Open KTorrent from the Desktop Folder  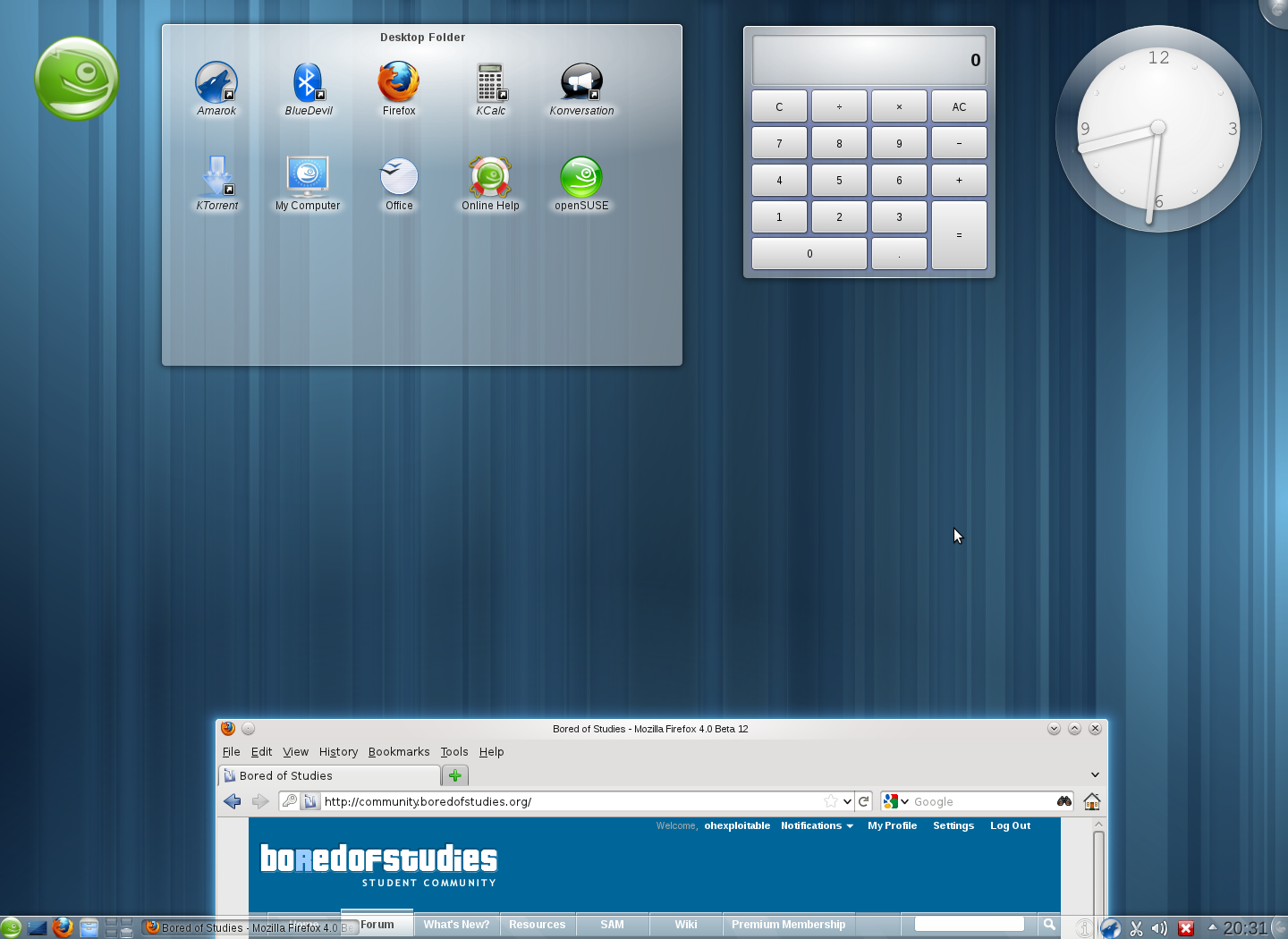[x=216, y=177]
